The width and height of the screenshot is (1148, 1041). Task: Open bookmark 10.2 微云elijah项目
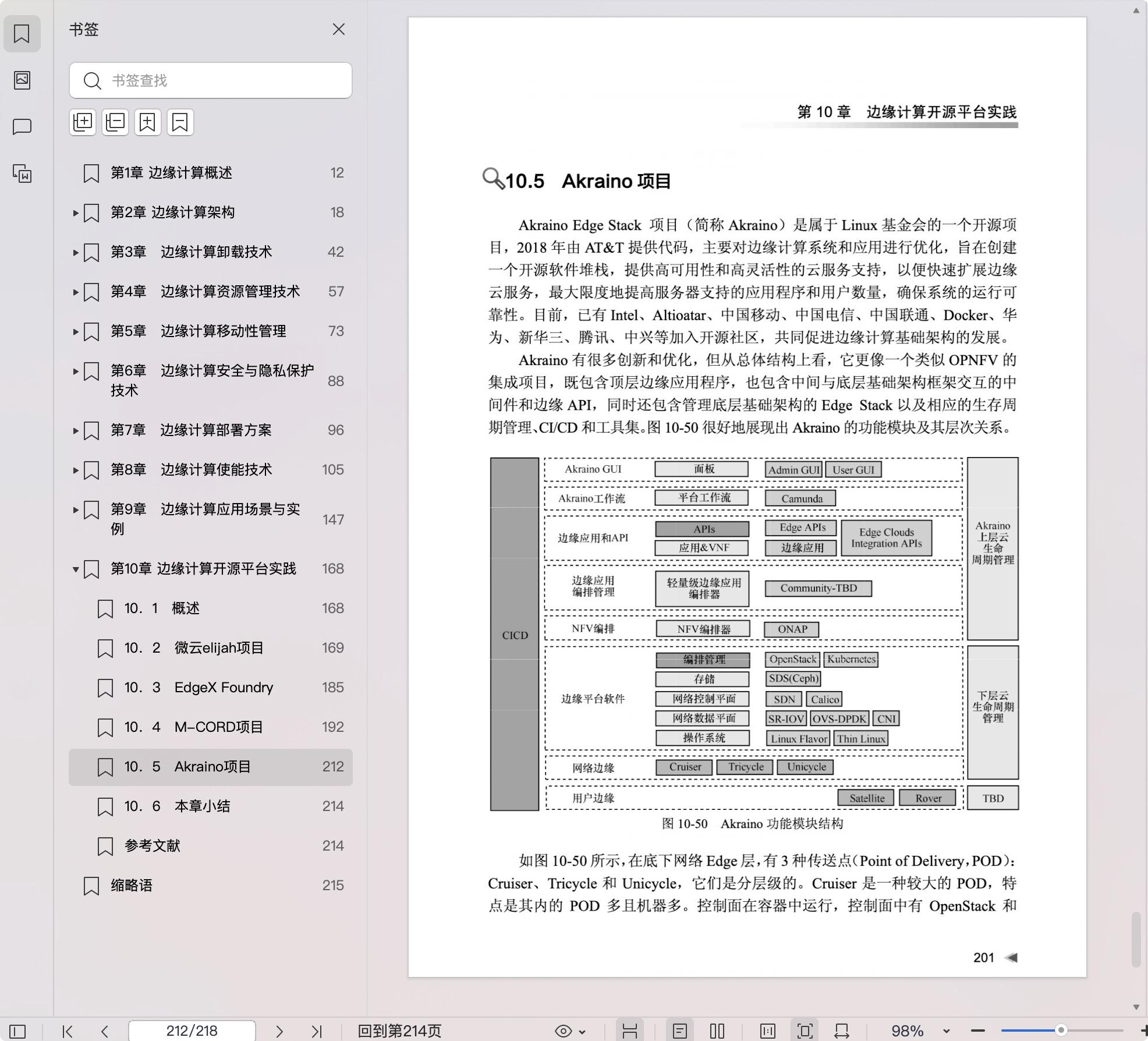click(x=211, y=648)
